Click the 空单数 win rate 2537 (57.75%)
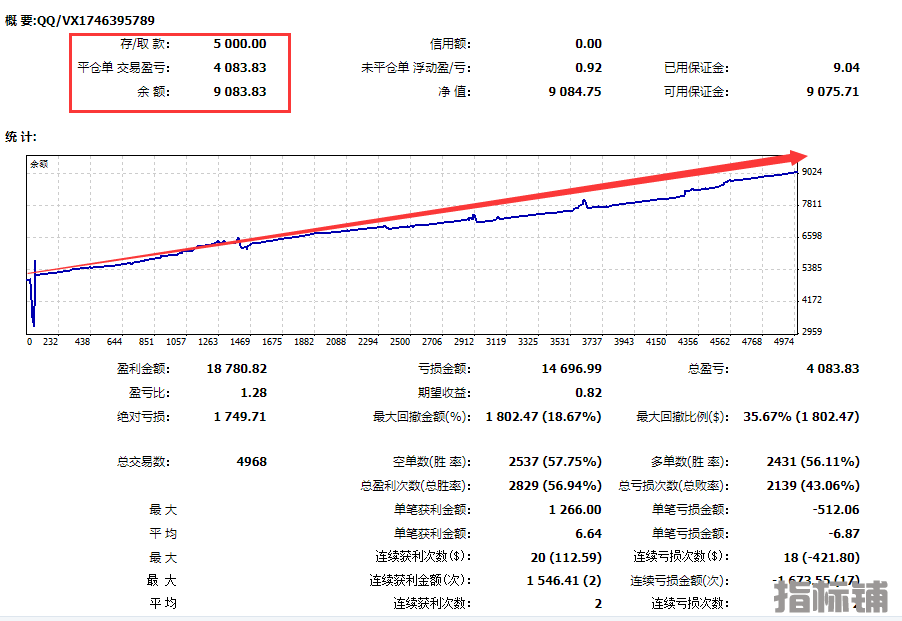 pyautogui.click(x=553, y=462)
